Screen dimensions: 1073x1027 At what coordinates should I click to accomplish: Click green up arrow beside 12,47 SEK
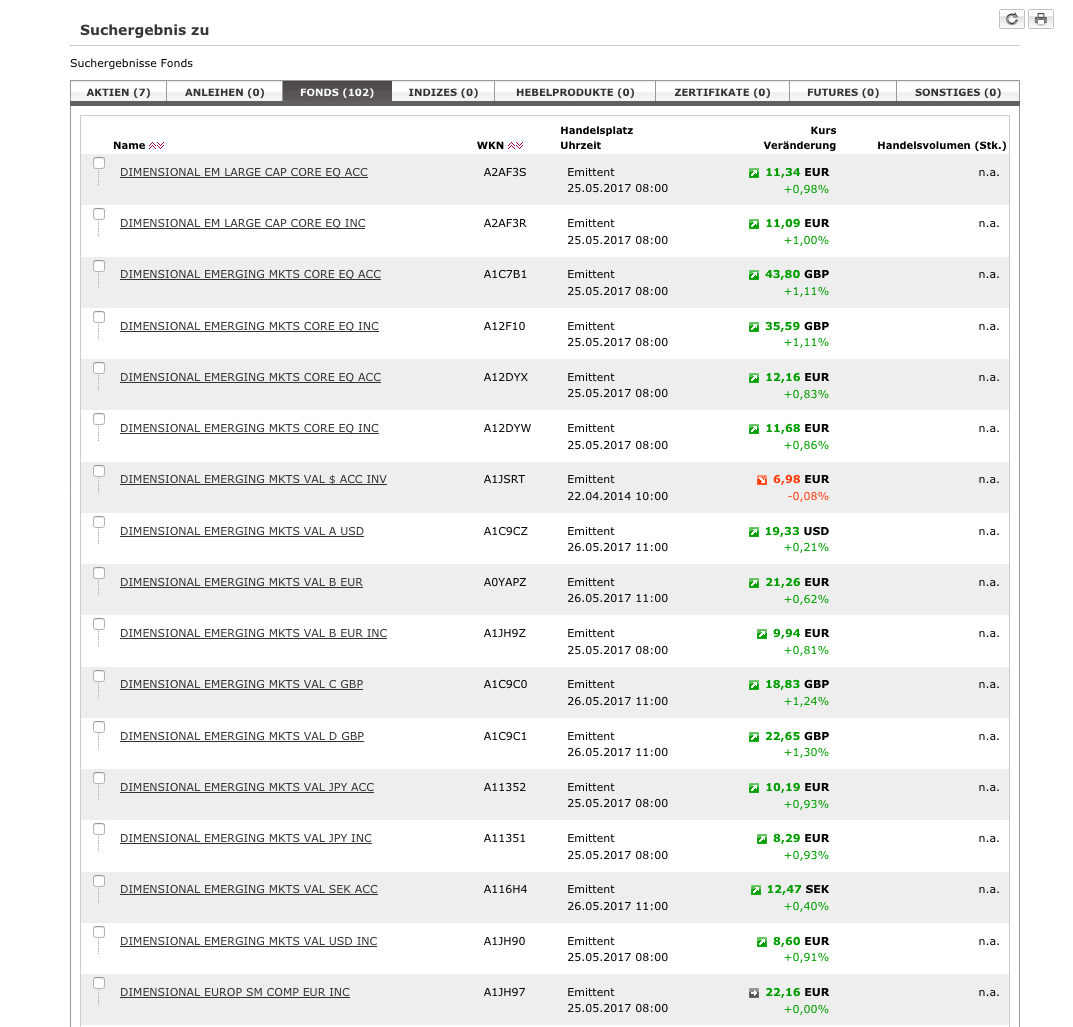point(755,890)
